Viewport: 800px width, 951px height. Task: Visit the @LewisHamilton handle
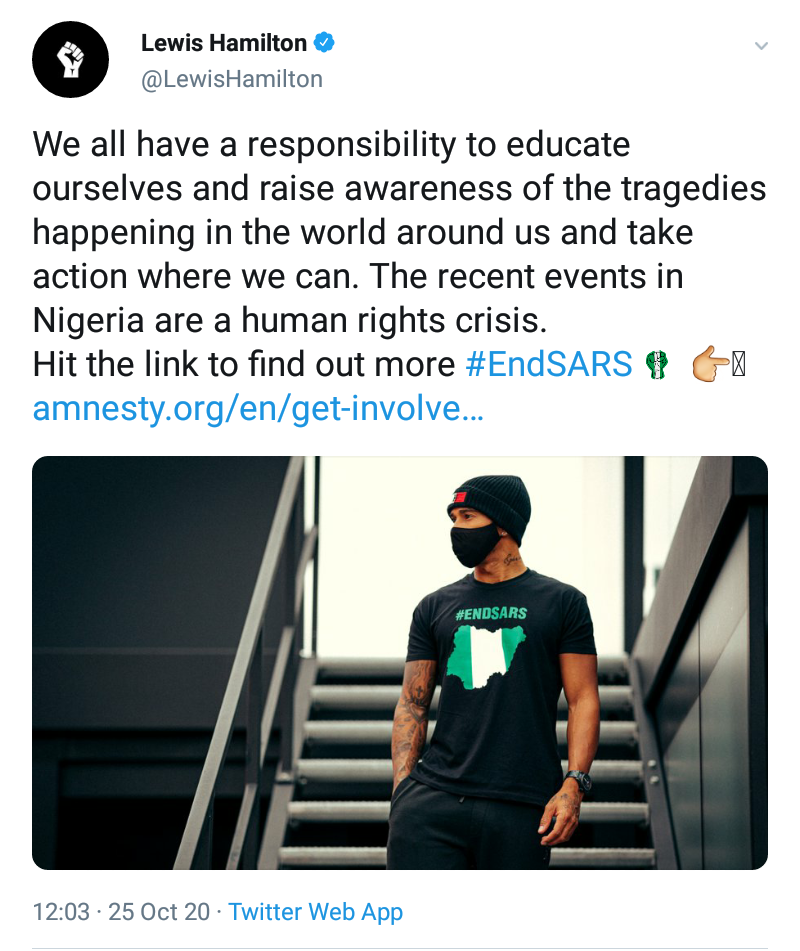pyautogui.click(x=231, y=79)
